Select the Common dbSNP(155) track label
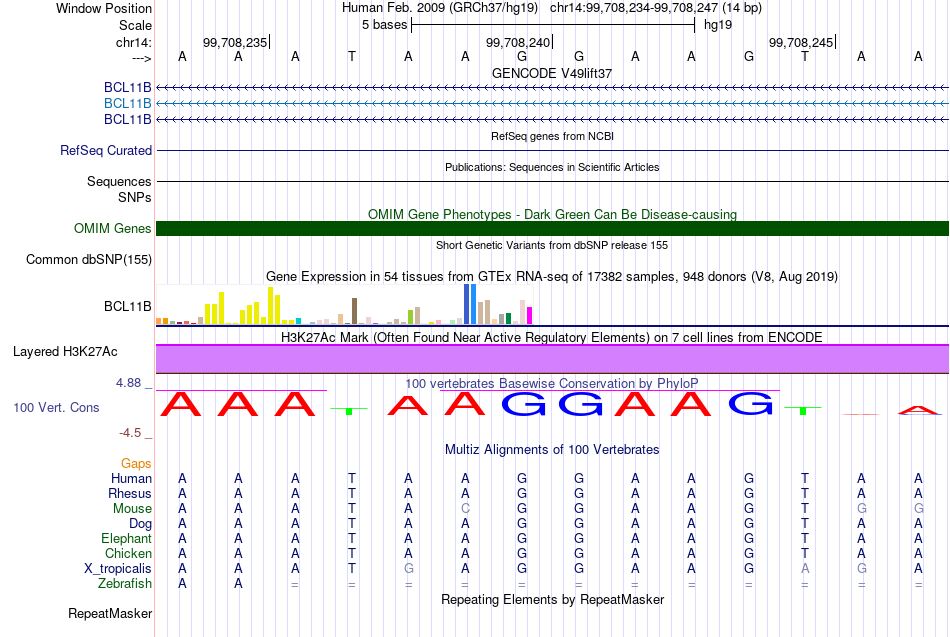 click(88, 259)
